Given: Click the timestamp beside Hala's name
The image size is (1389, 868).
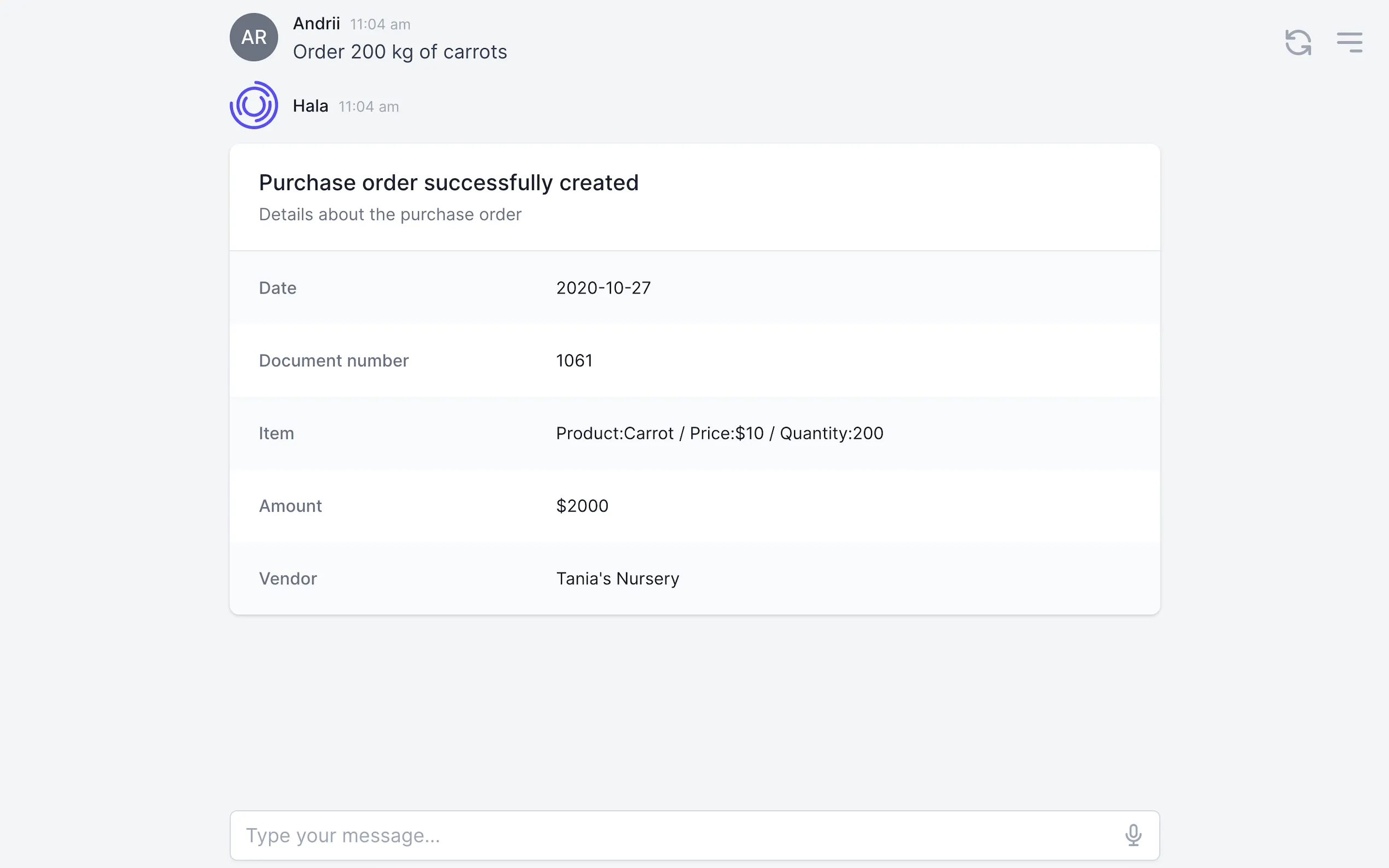Looking at the screenshot, I should (x=369, y=107).
